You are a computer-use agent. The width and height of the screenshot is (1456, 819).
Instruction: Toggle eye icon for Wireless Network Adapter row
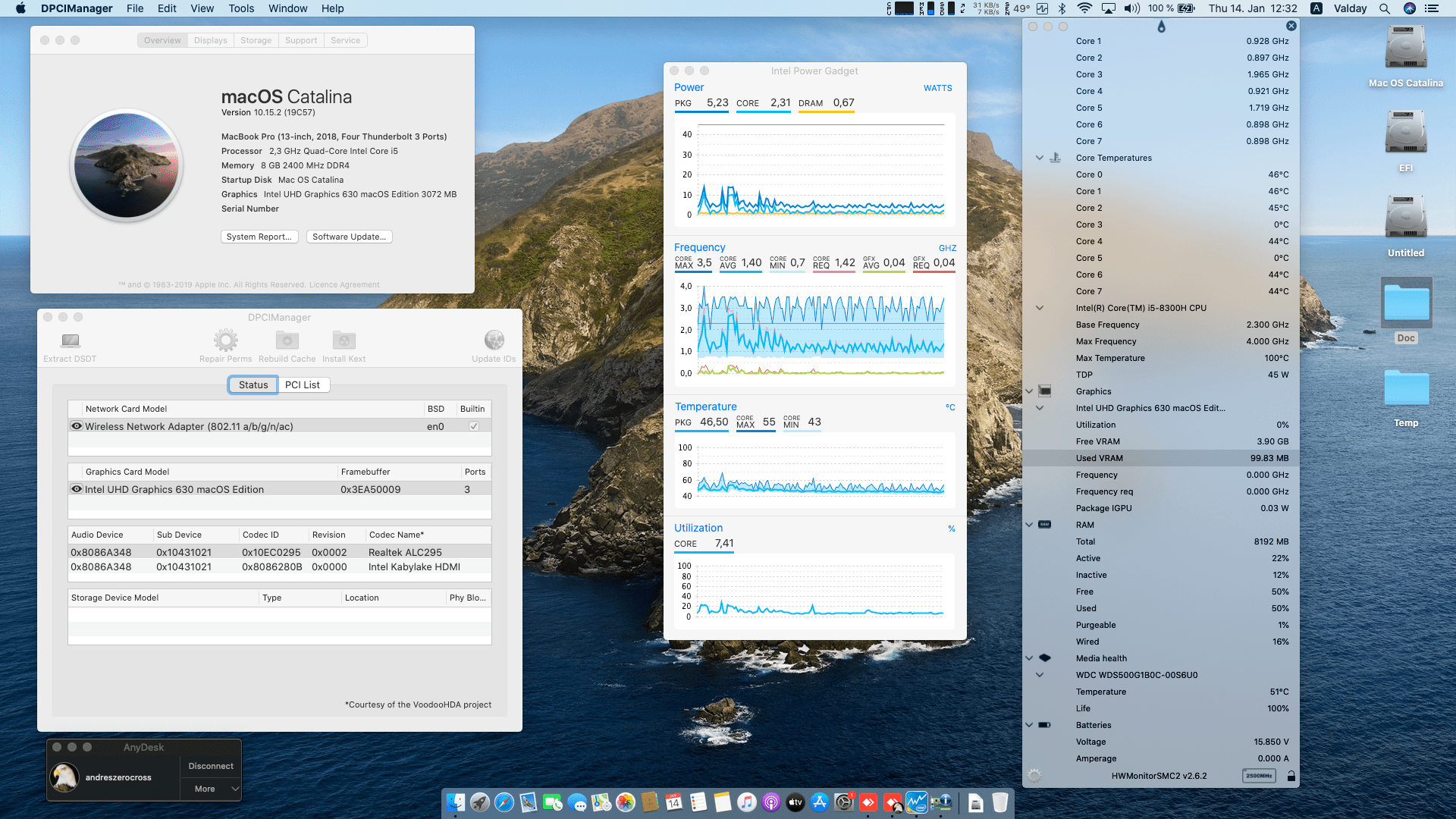pyautogui.click(x=77, y=426)
